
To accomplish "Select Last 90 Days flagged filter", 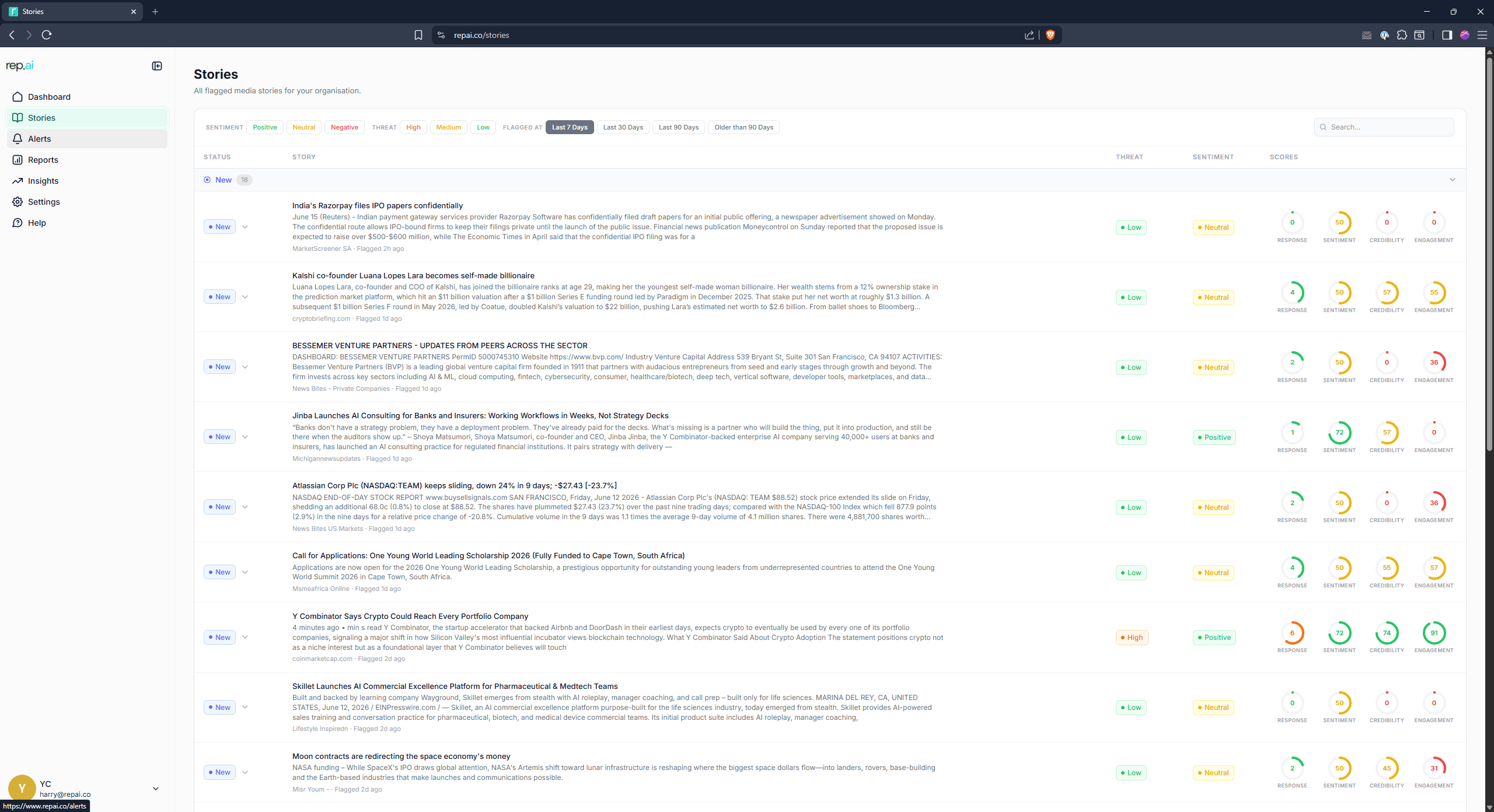I will 678,127.
